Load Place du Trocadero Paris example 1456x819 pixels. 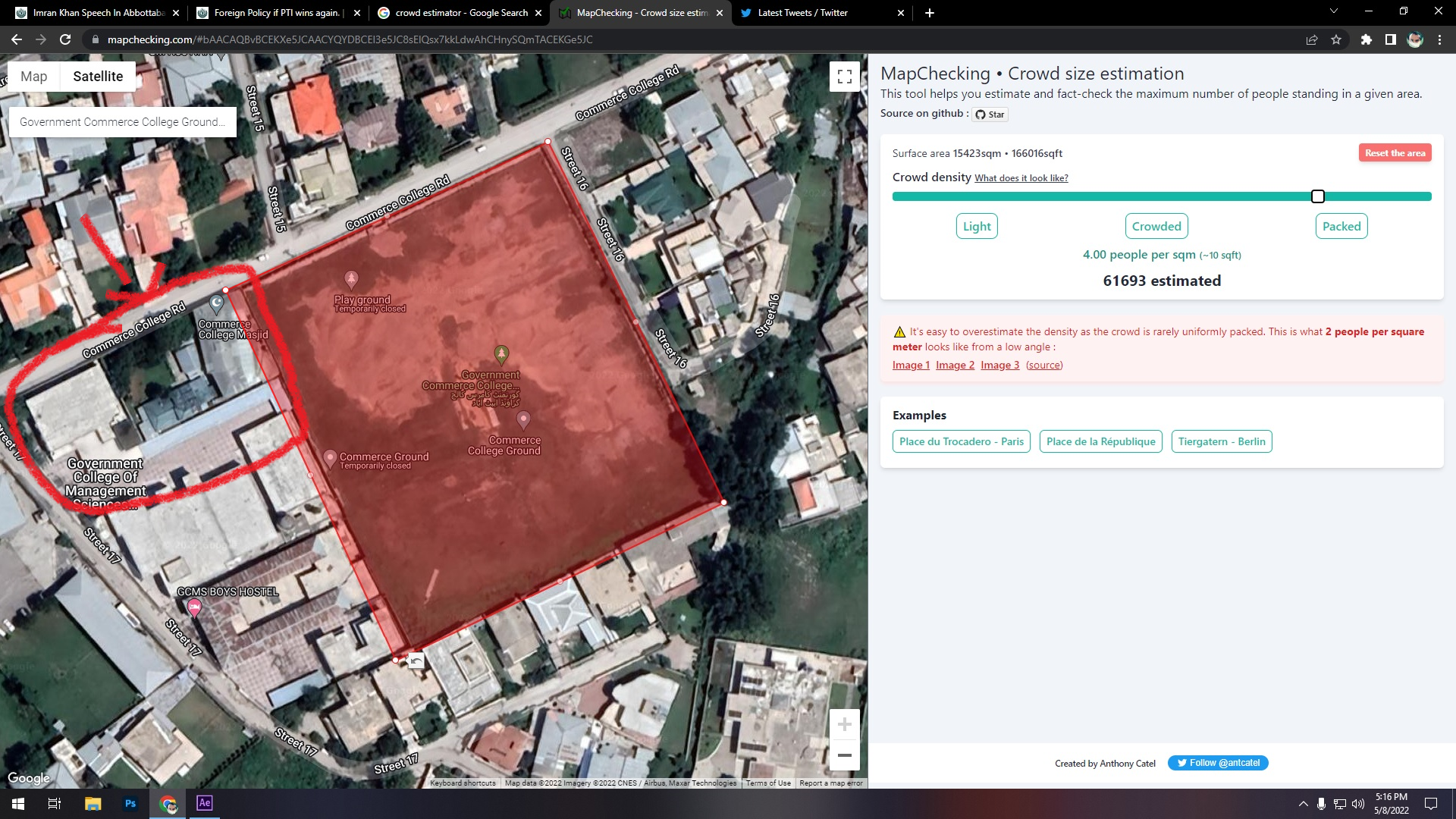coord(962,441)
